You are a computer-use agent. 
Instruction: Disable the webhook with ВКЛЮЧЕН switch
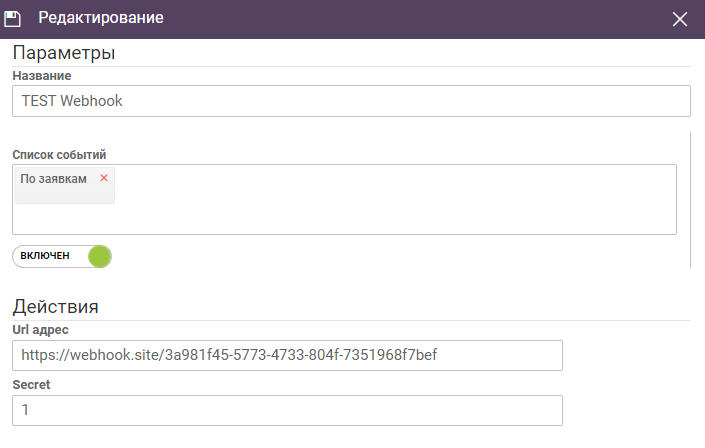tap(62, 256)
